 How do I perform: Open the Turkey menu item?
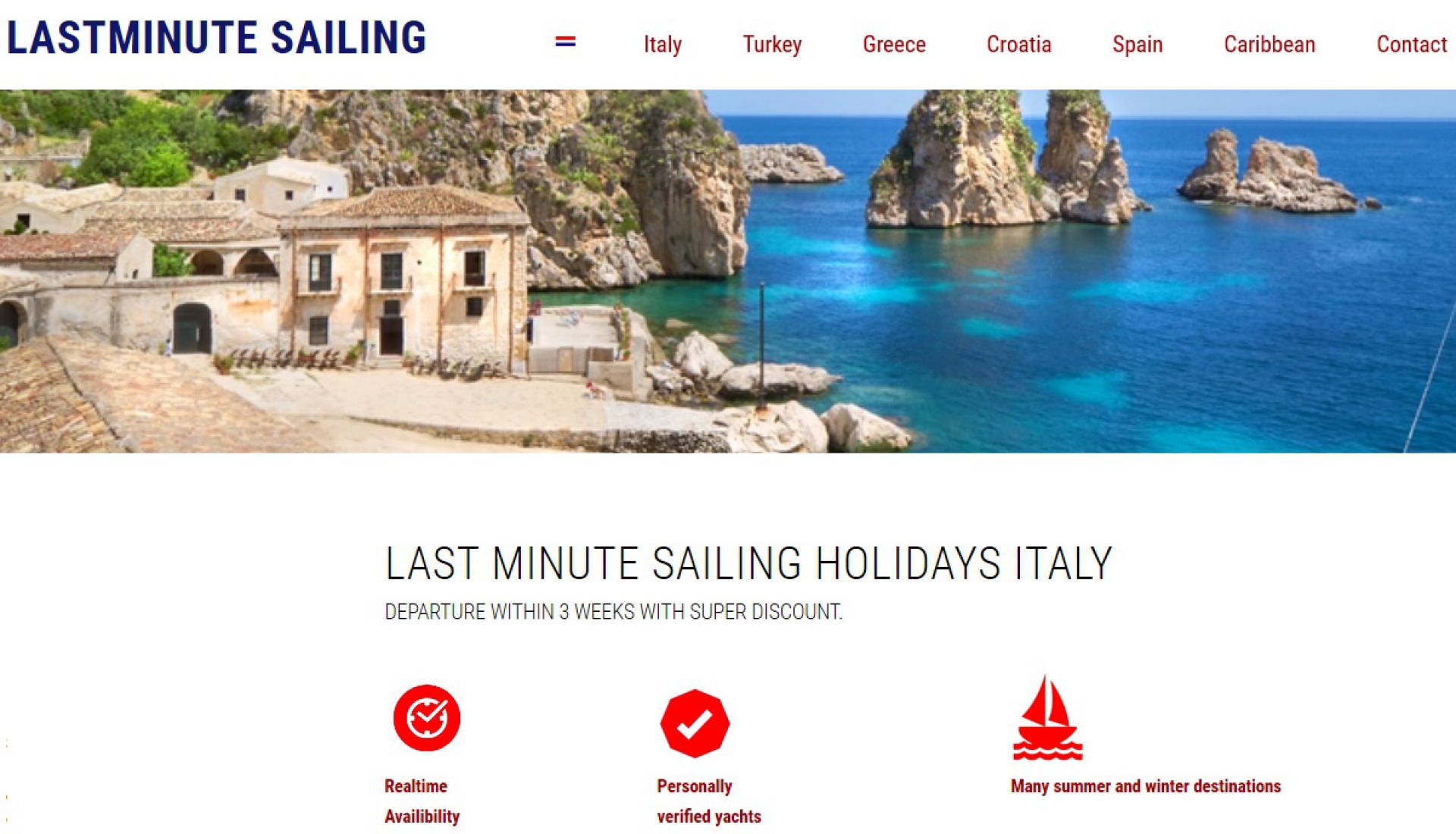click(x=772, y=45)
